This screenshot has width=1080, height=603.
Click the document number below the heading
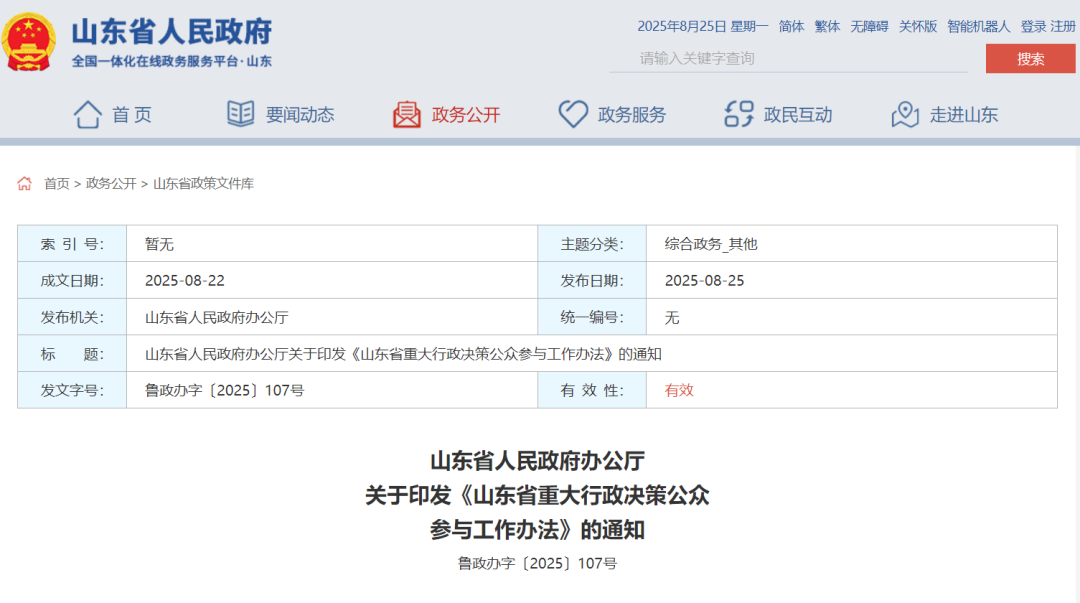(537, 563)
